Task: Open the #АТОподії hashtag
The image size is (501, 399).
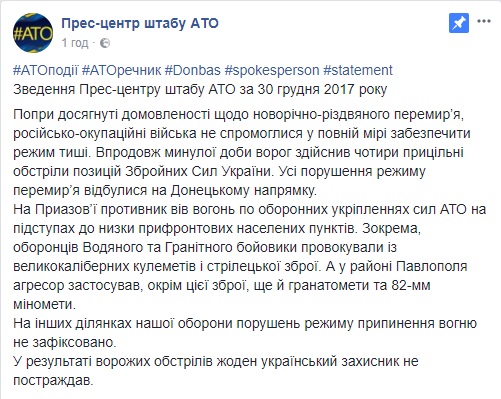Action: 45,70
